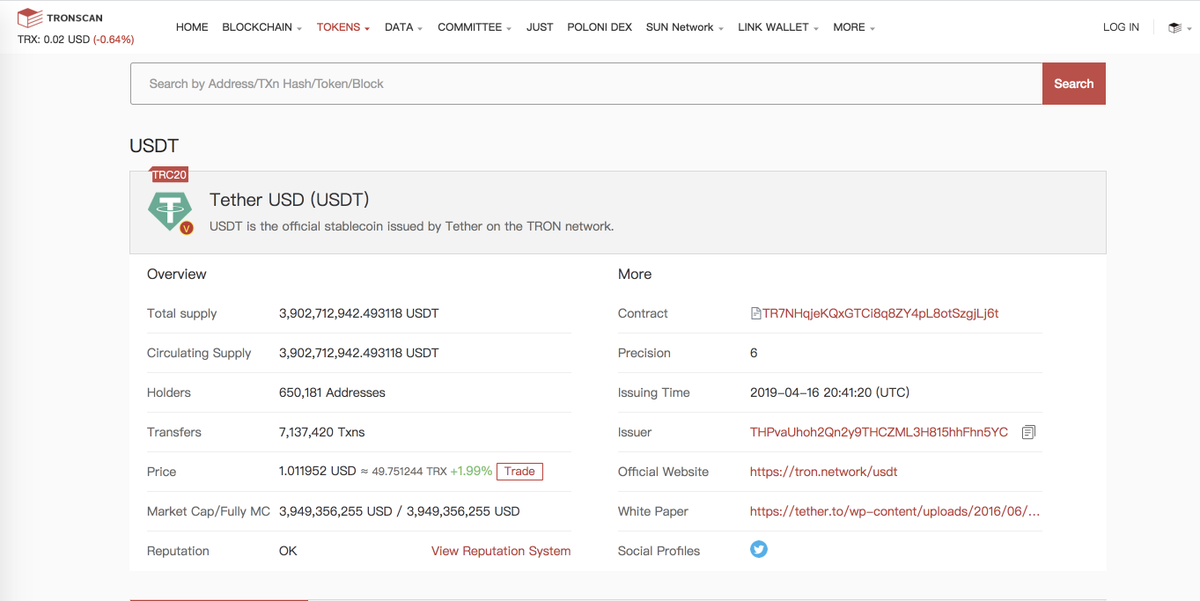Click the More section heading
The height and width of the screenshot is (601, 1200).
[635, 274]
